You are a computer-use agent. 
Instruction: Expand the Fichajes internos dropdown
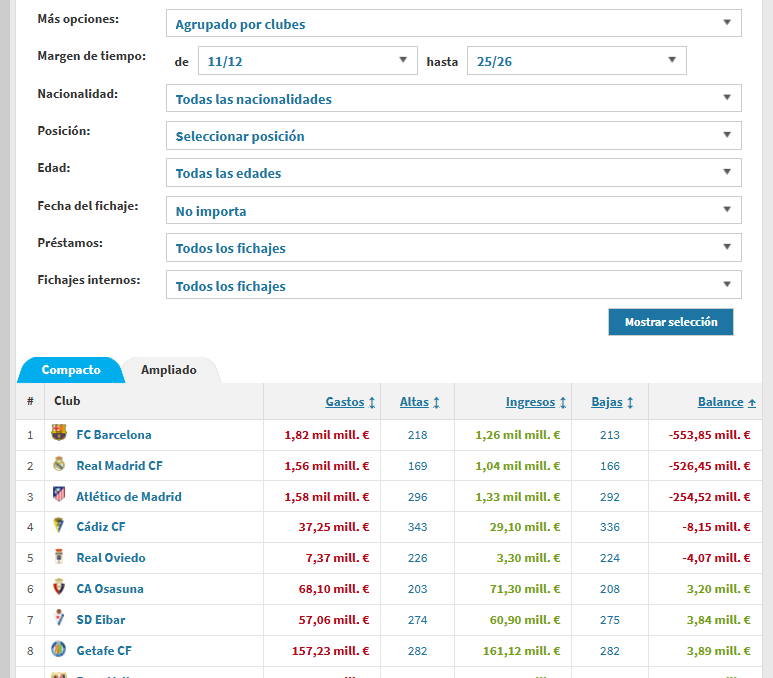click(x=454, y=285)
